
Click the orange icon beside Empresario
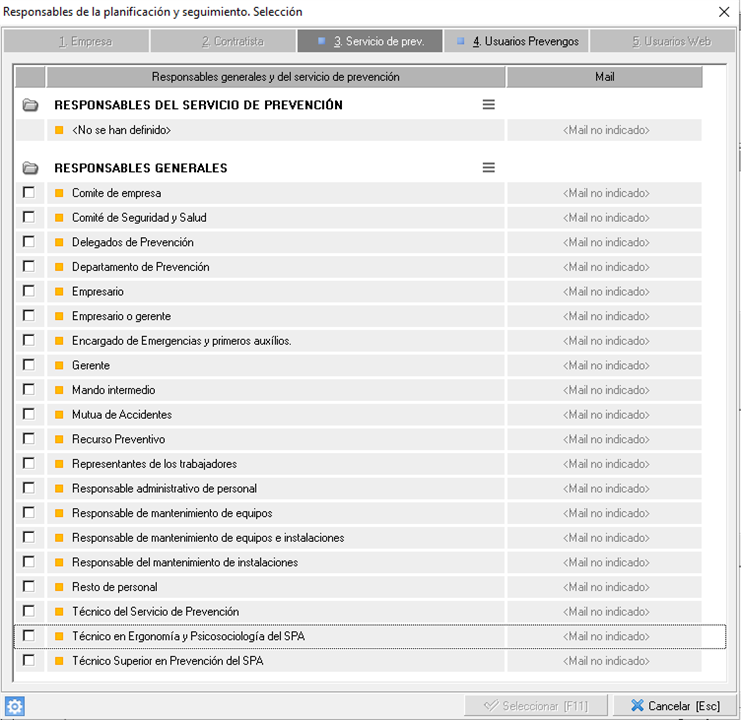[59, 292]
